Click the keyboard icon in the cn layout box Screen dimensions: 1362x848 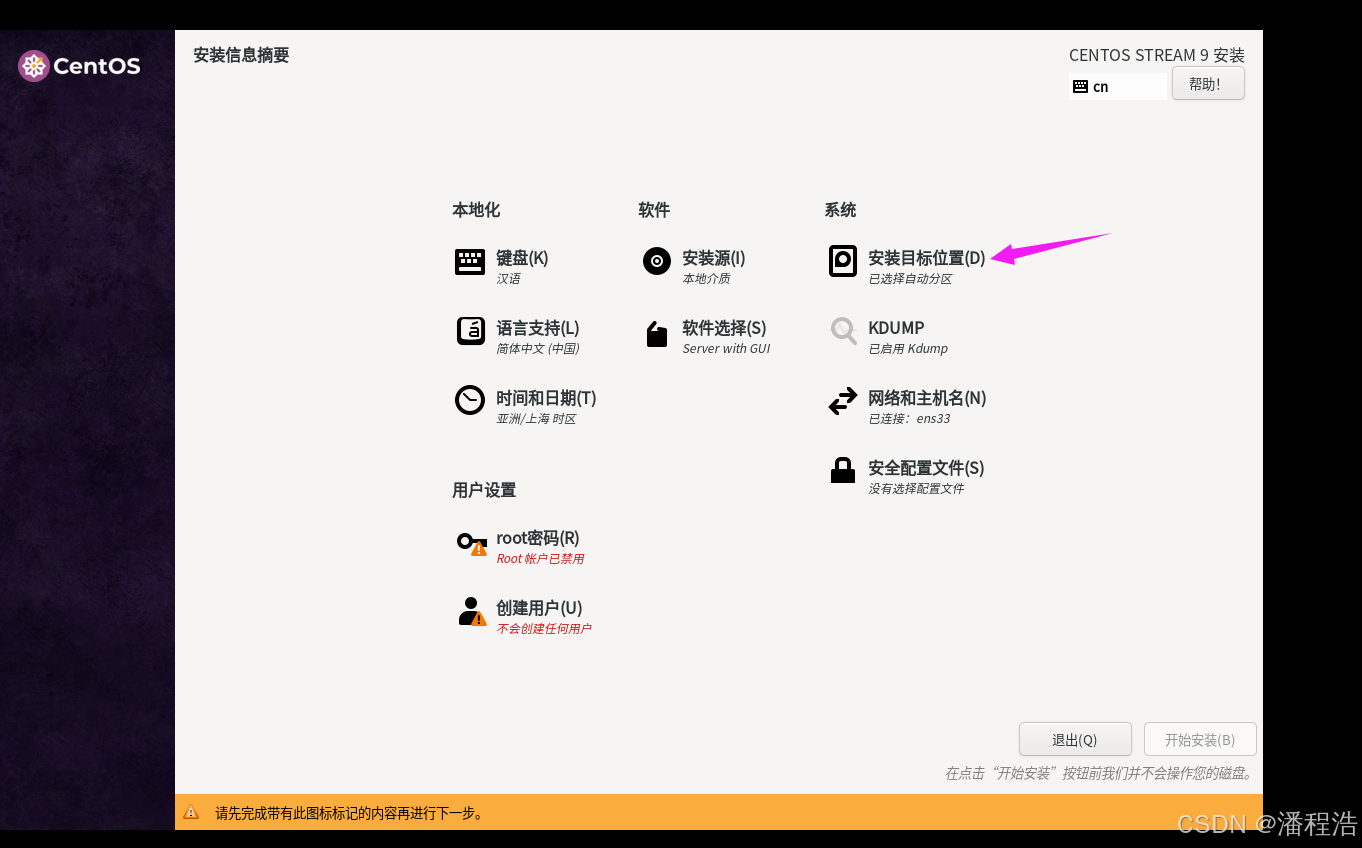[1080, 87]
